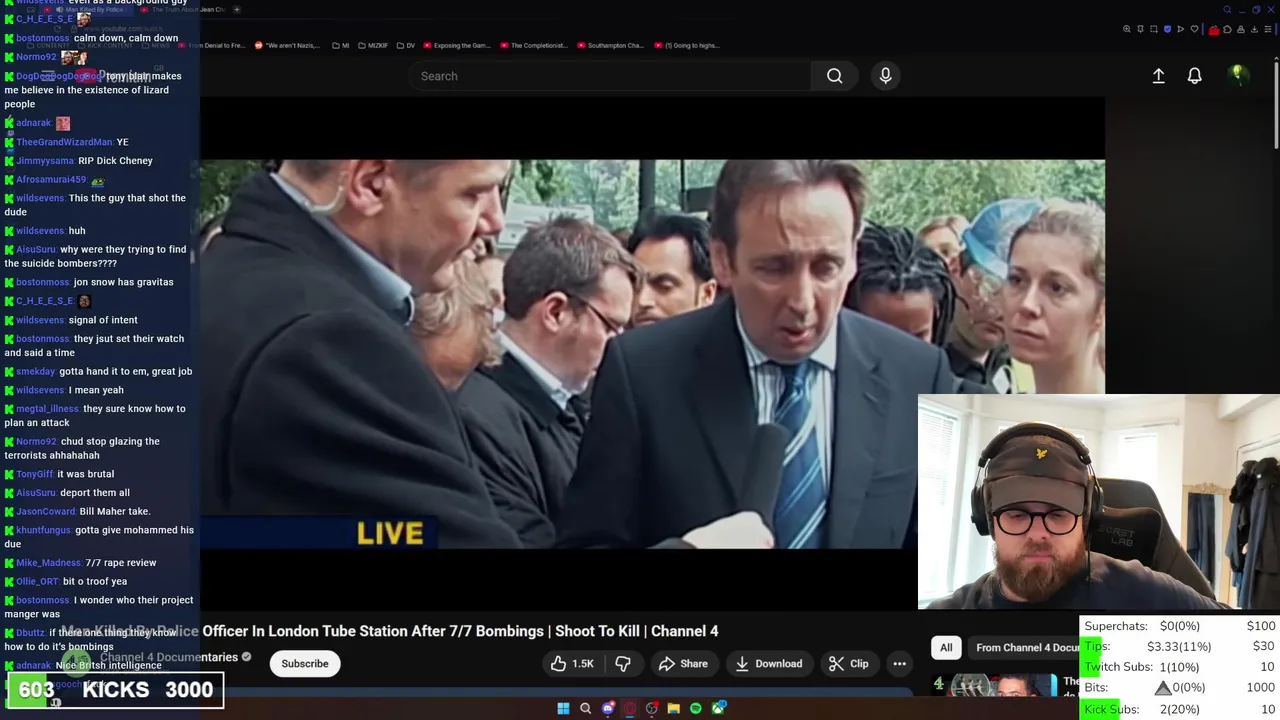
Task: Click username JasonCoward in chat
Action: pos(46,512)
